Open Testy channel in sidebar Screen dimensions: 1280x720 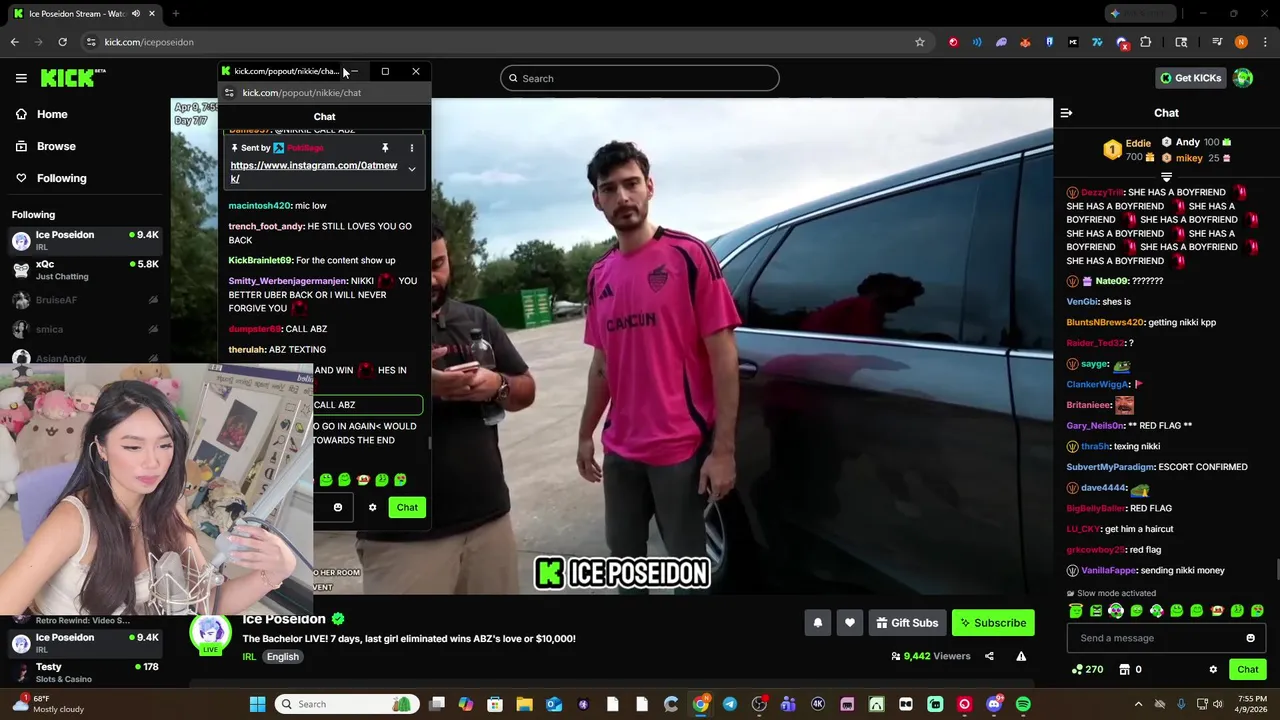85,672
